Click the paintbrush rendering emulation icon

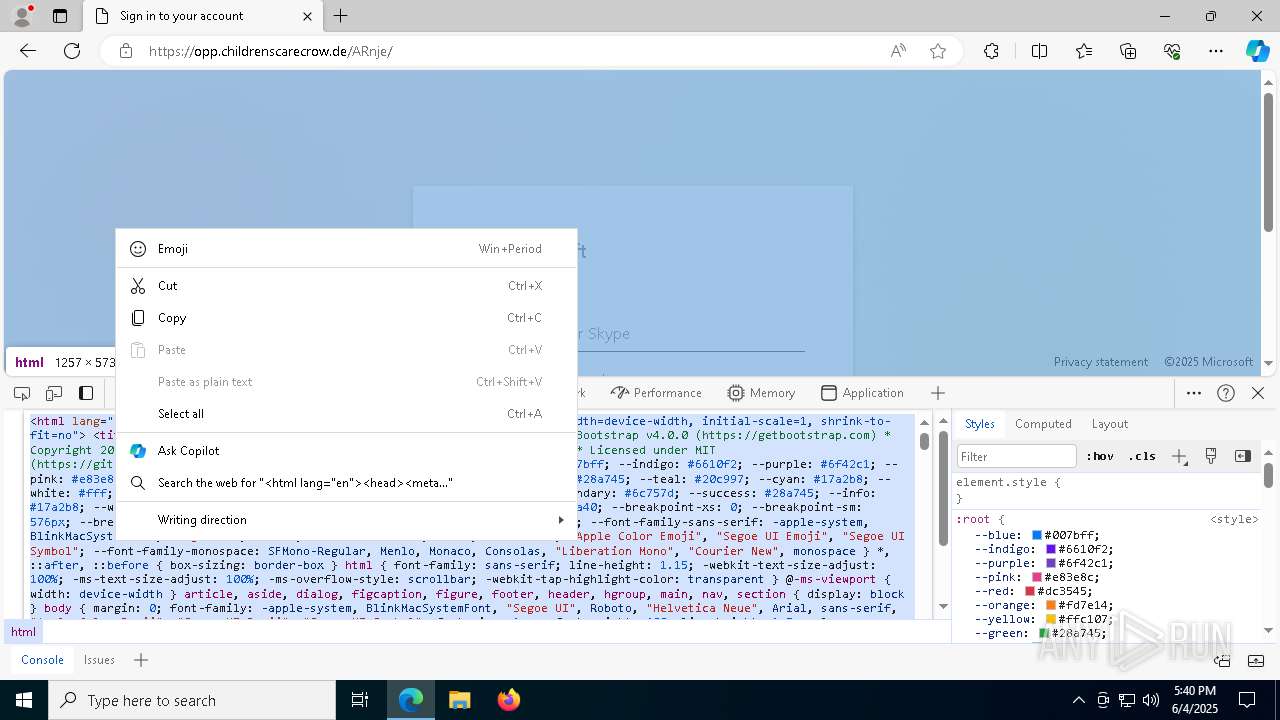[x=1211, y=456]
